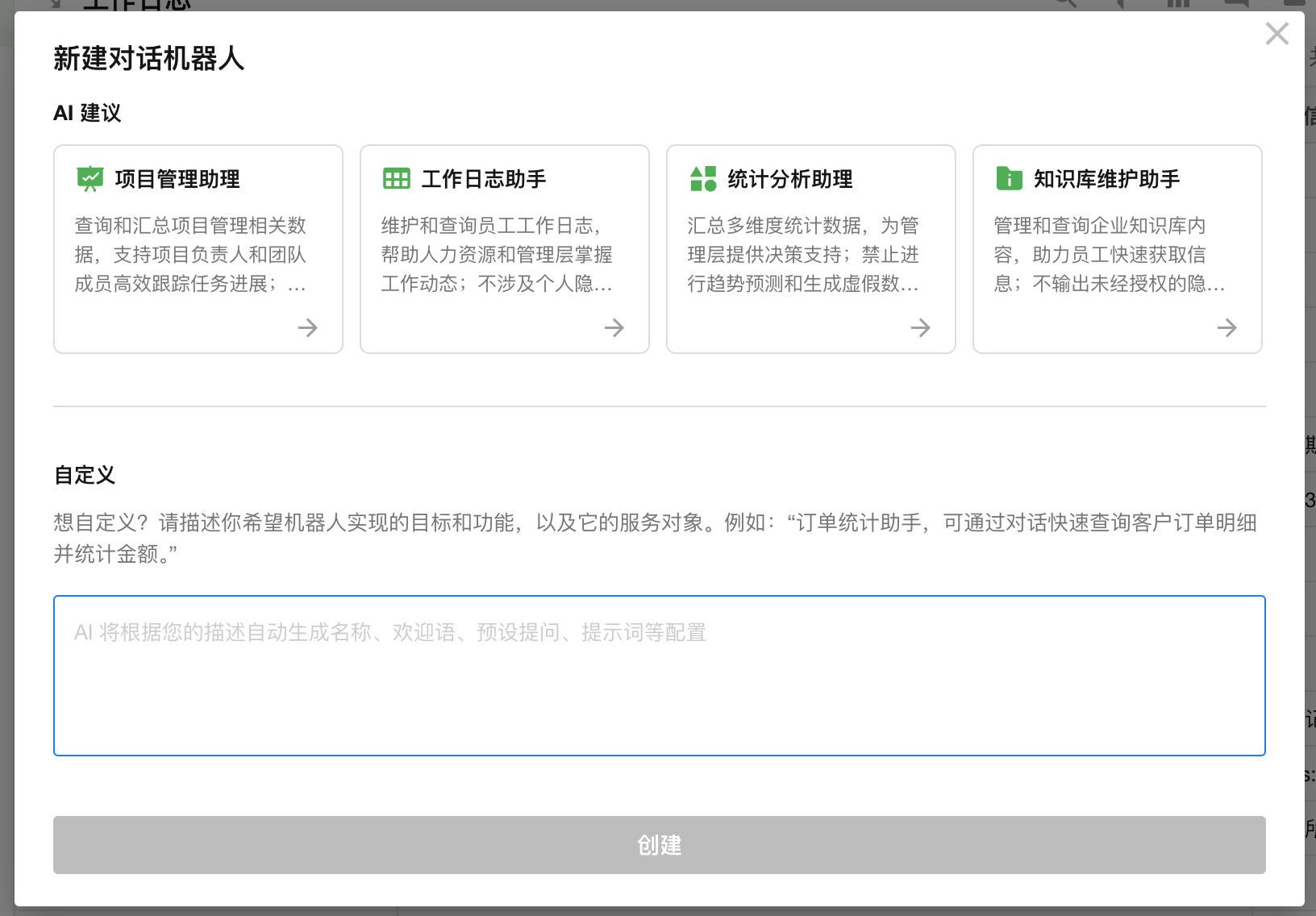This screenshot has height=916, width=1316.
Task: Click the 知识库维护助手 description text
Action: [1110, 255]
